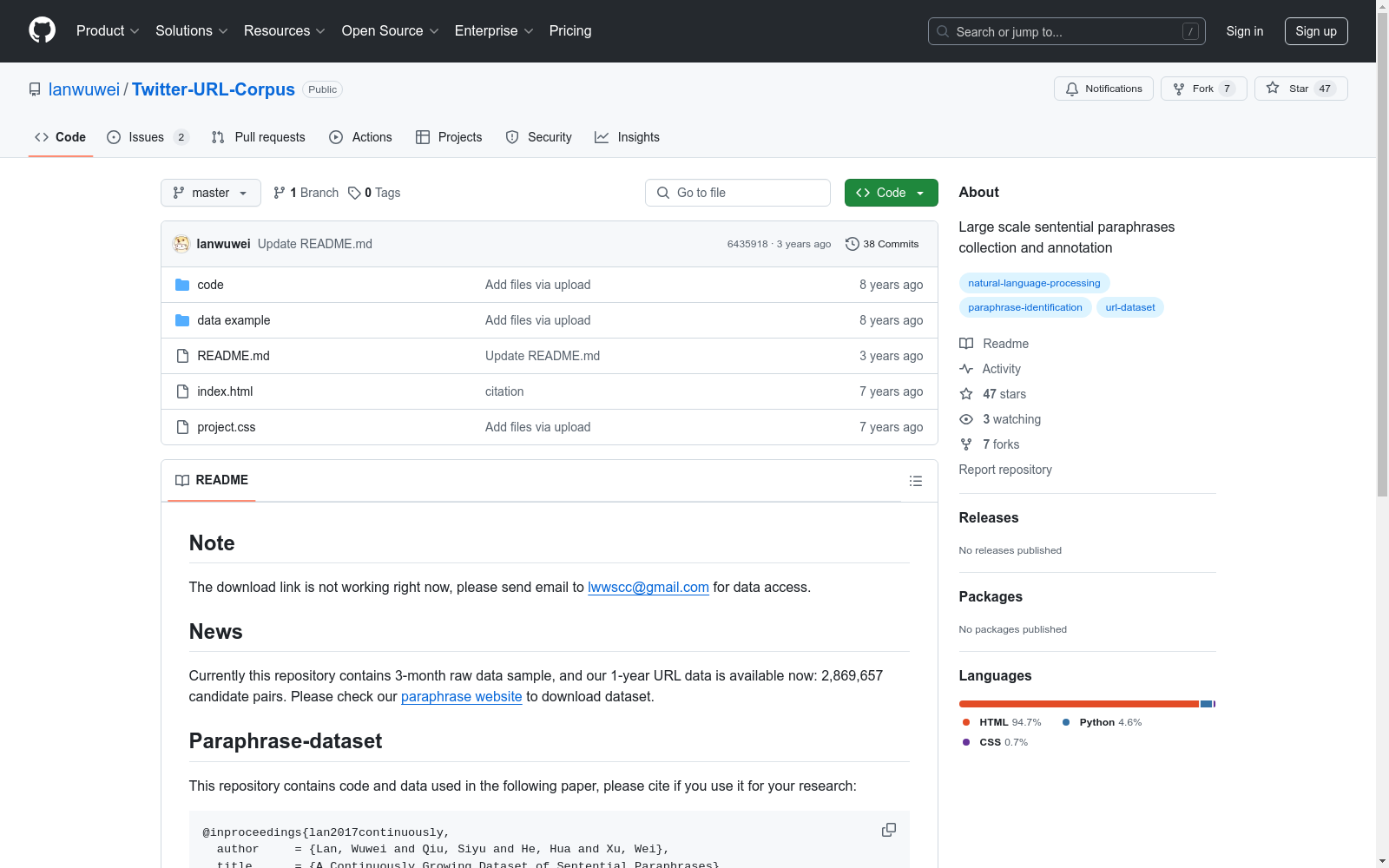Image resolution: width=1389 pixels, height=868 pixels.
Task: Click the url-dataset topic tag
Action: (x=1130, y=307)
